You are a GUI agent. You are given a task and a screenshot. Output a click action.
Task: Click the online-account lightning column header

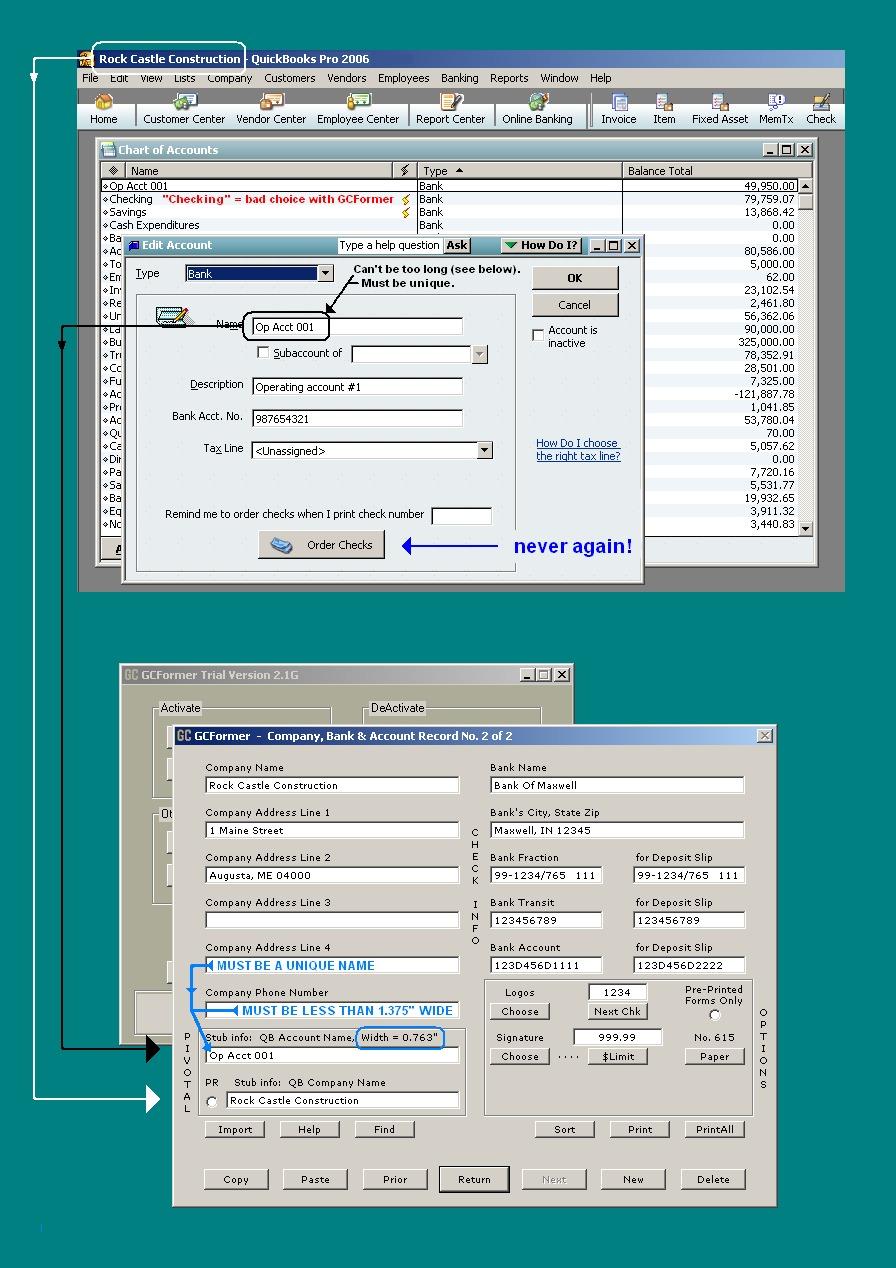(405, 170)
